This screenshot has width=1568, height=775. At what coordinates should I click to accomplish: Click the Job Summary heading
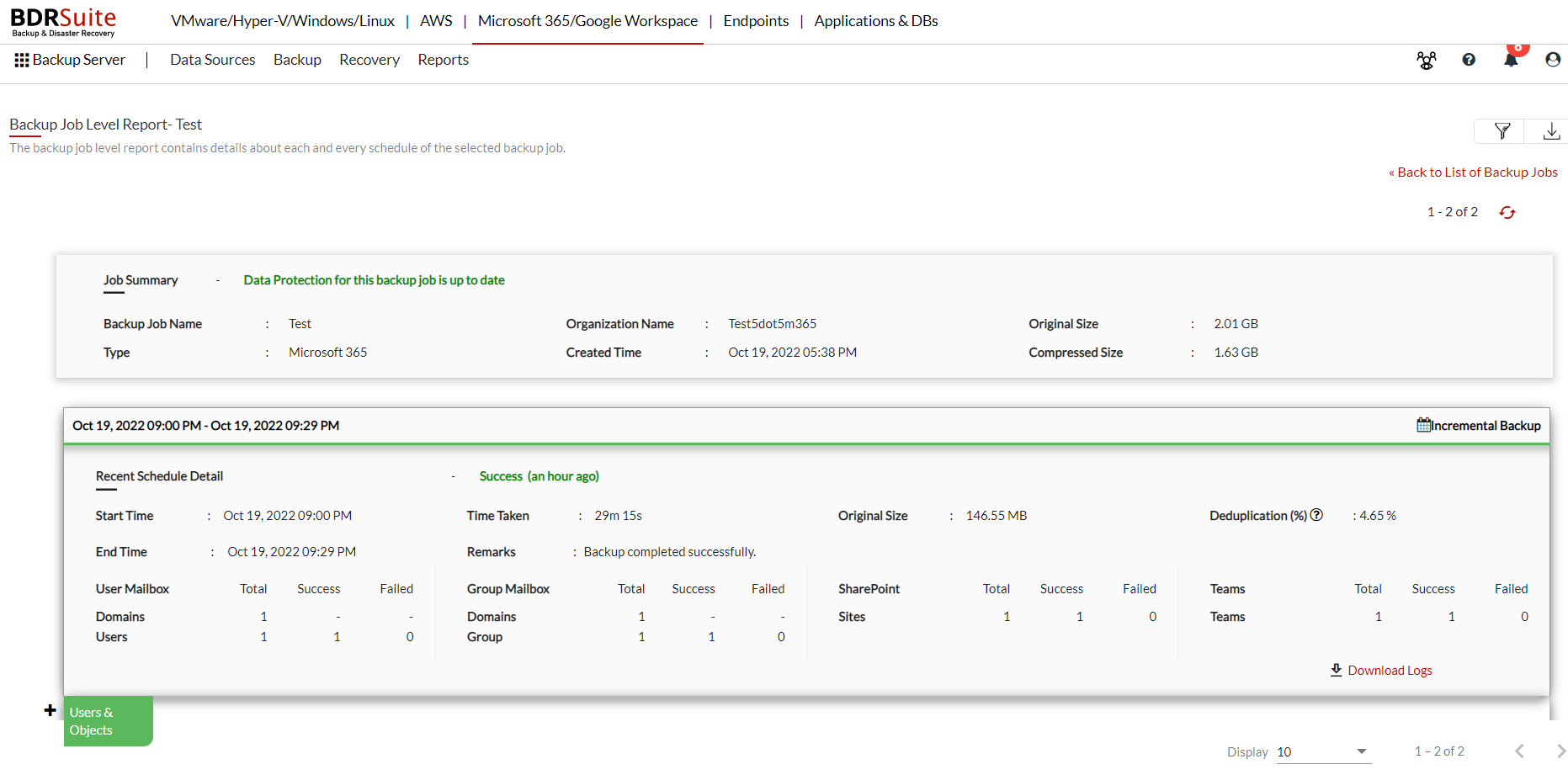tap(141, 280)
